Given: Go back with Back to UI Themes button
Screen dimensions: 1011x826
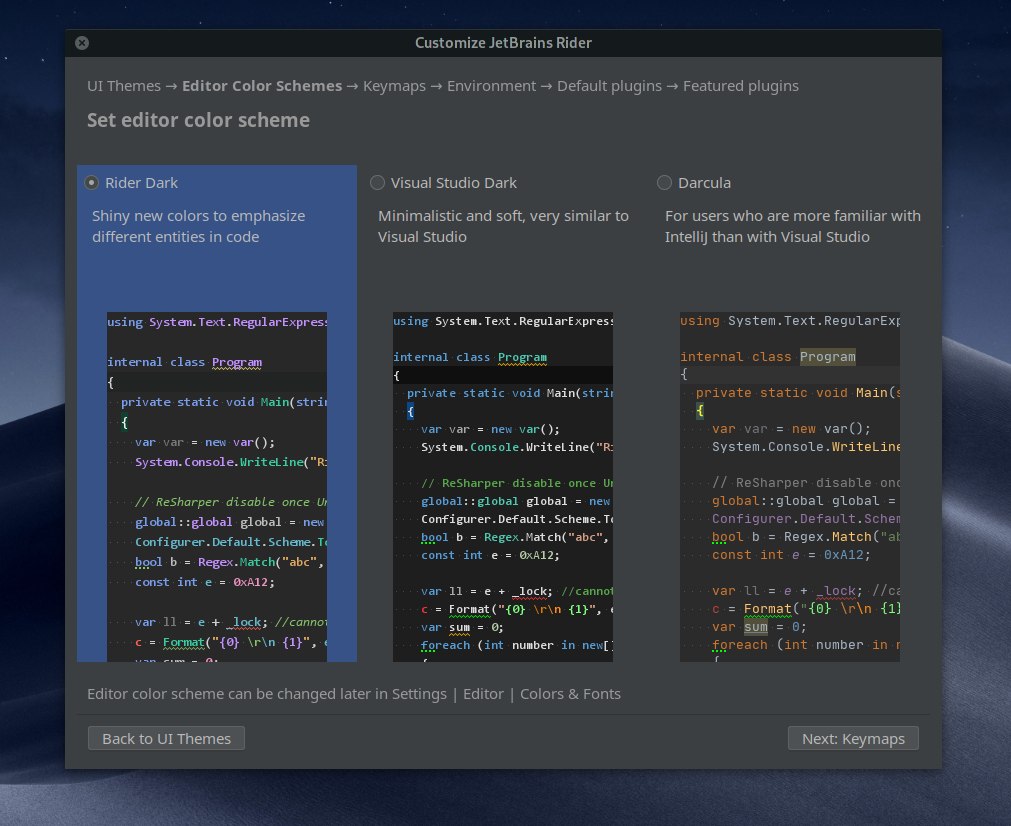Looking at the screenshot, I should (x=166, y=738).
